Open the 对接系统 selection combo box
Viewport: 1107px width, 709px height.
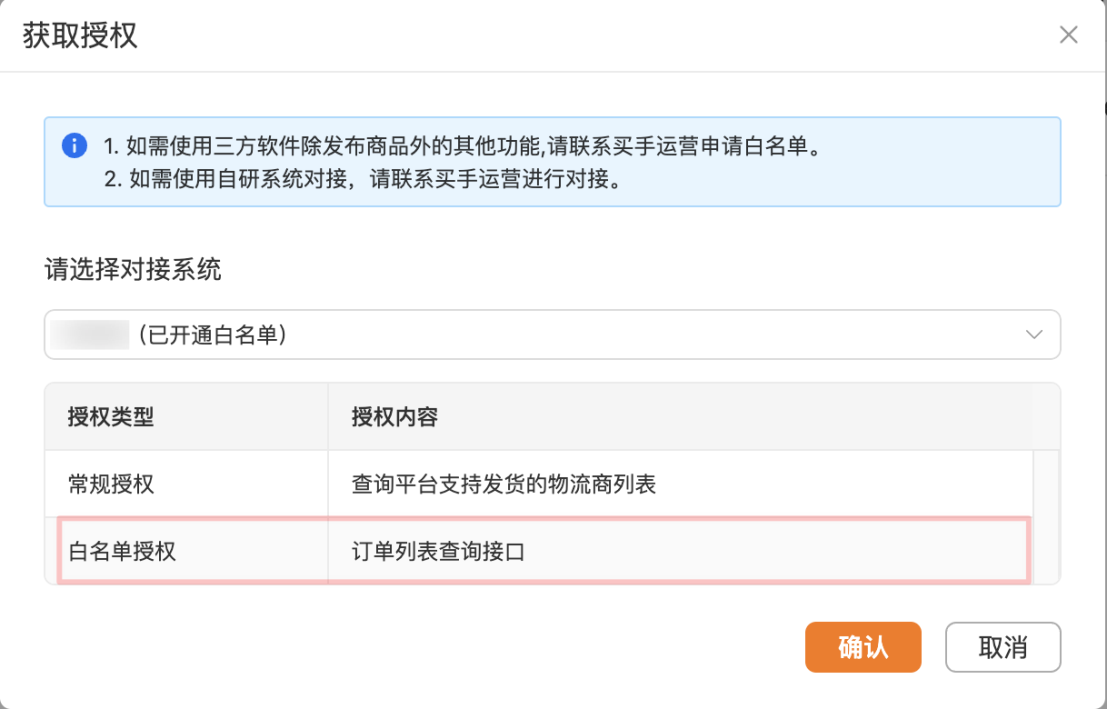pyautogui.click(x=552, y=335)
